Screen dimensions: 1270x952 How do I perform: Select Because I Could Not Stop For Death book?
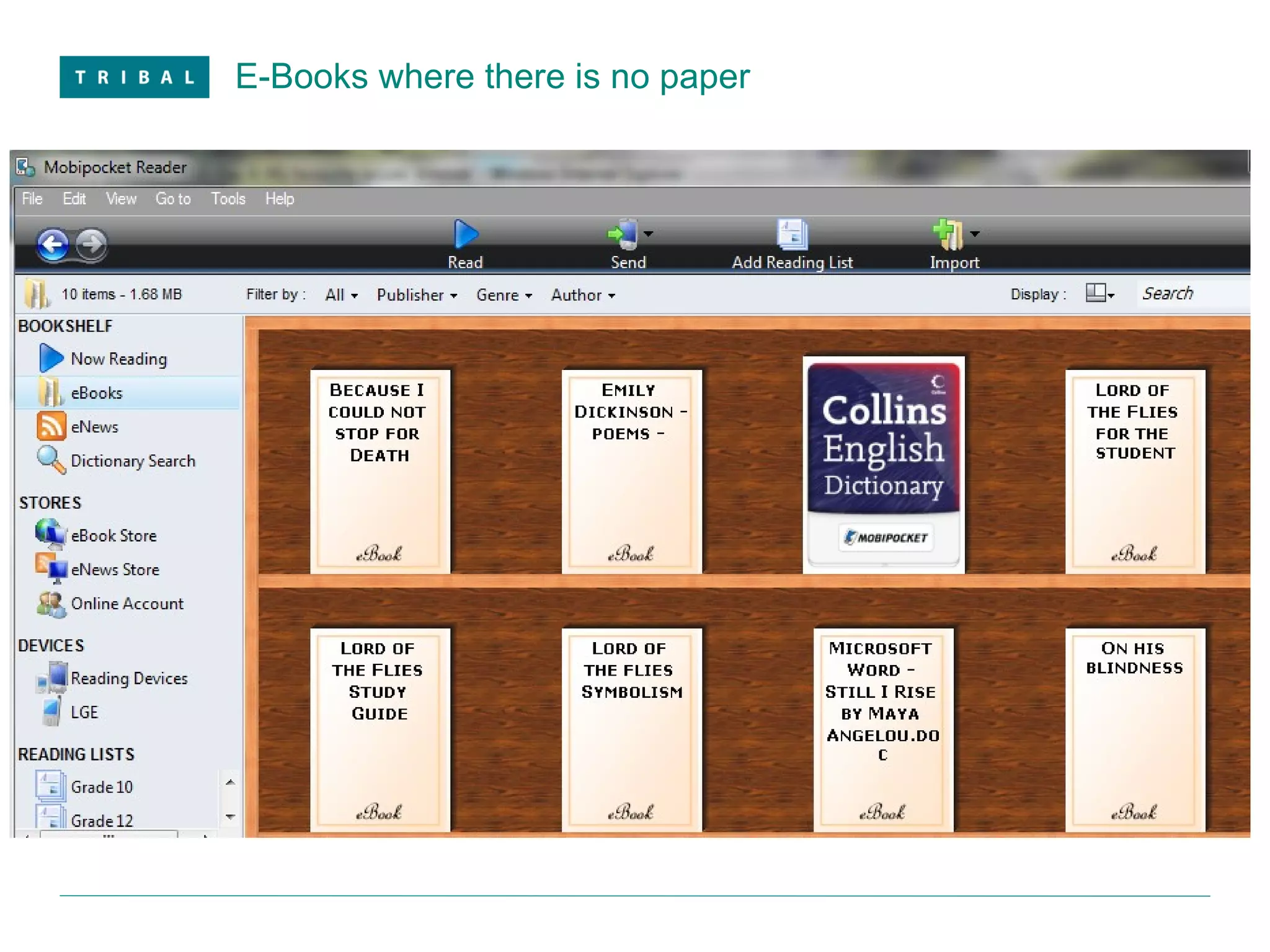[x=380, y=472]
